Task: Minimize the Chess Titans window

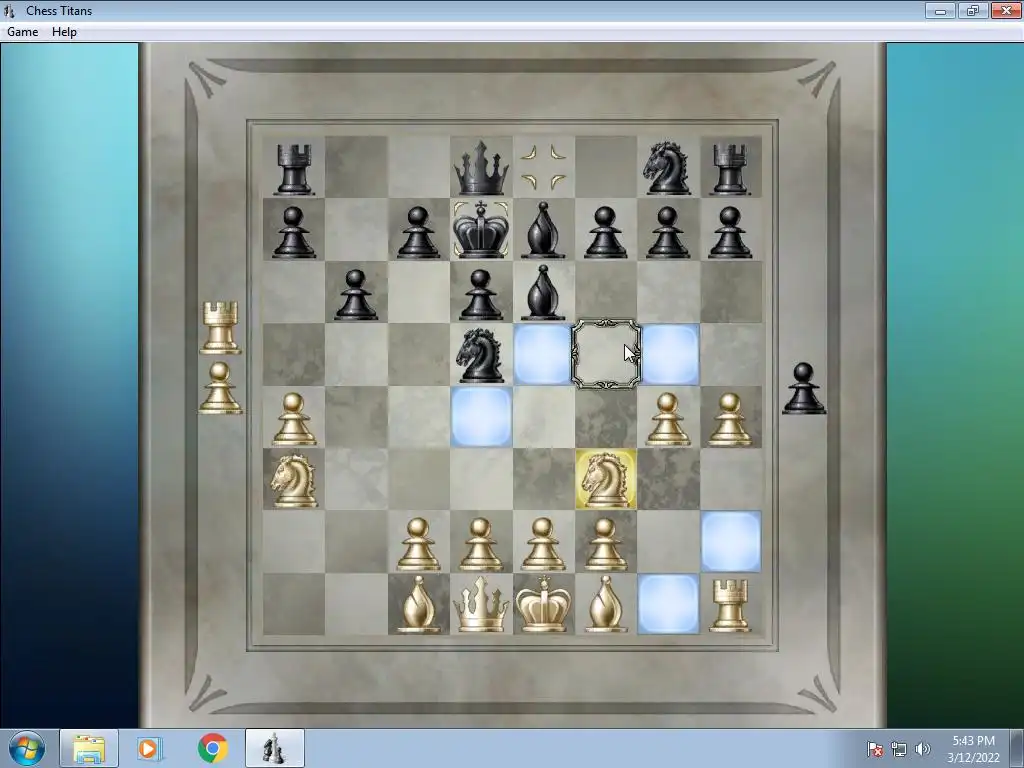Action: pos(940,10)
